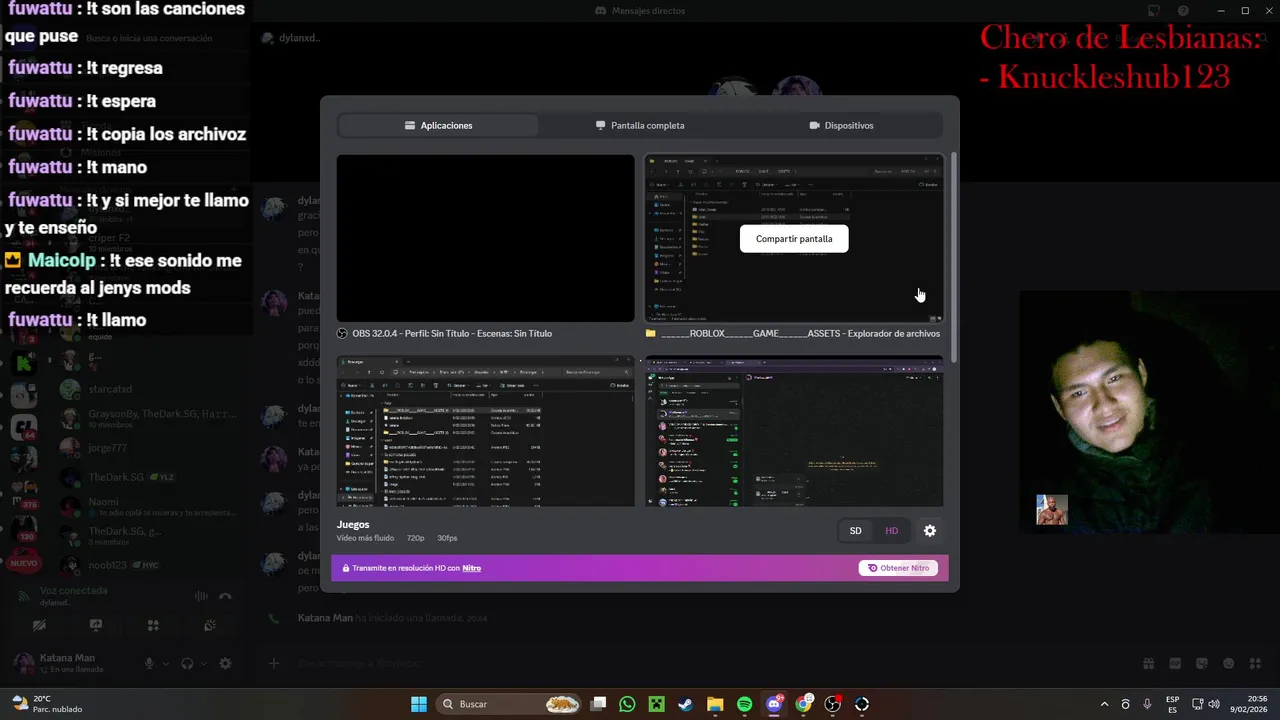This screenshot has height=720, width=1280.
Task: Open Discord GIF picker
Action: pyautogui.click(x=1175, y=663)
